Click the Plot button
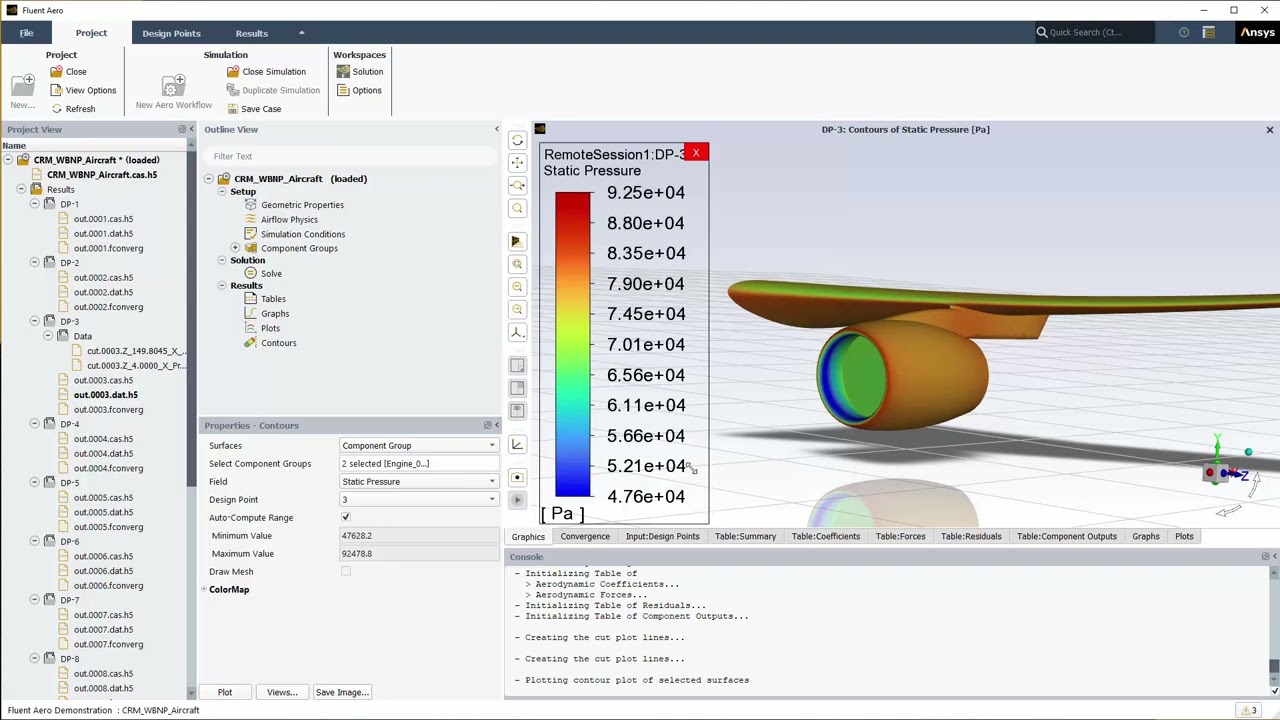The height and width of the screenshot is (720, 1280). [225, 692]
